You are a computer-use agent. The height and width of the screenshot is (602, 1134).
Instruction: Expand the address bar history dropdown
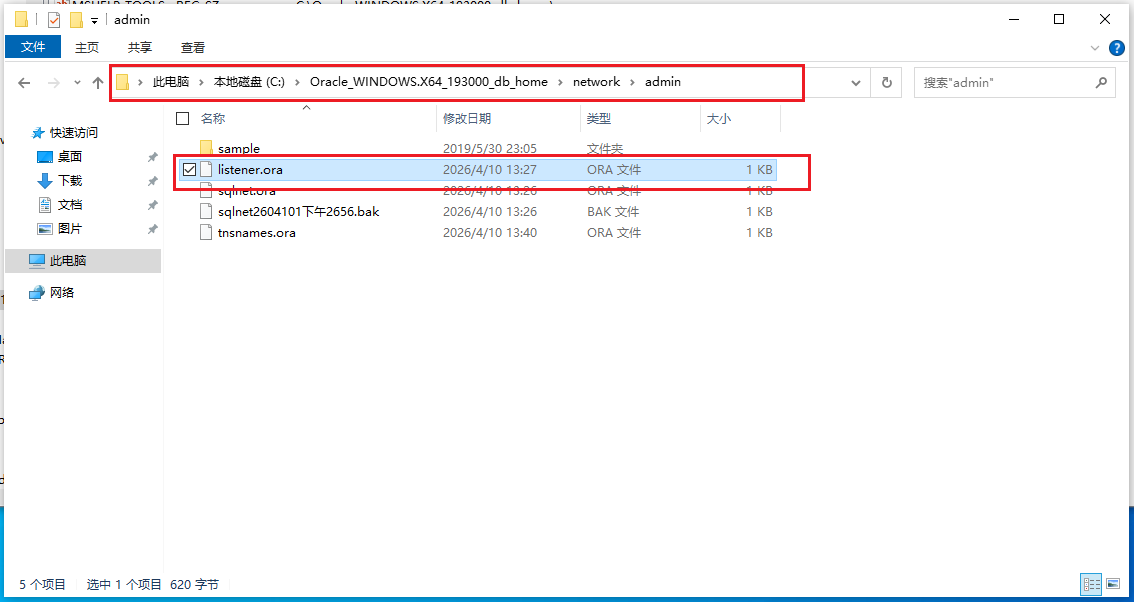point(855,83)
